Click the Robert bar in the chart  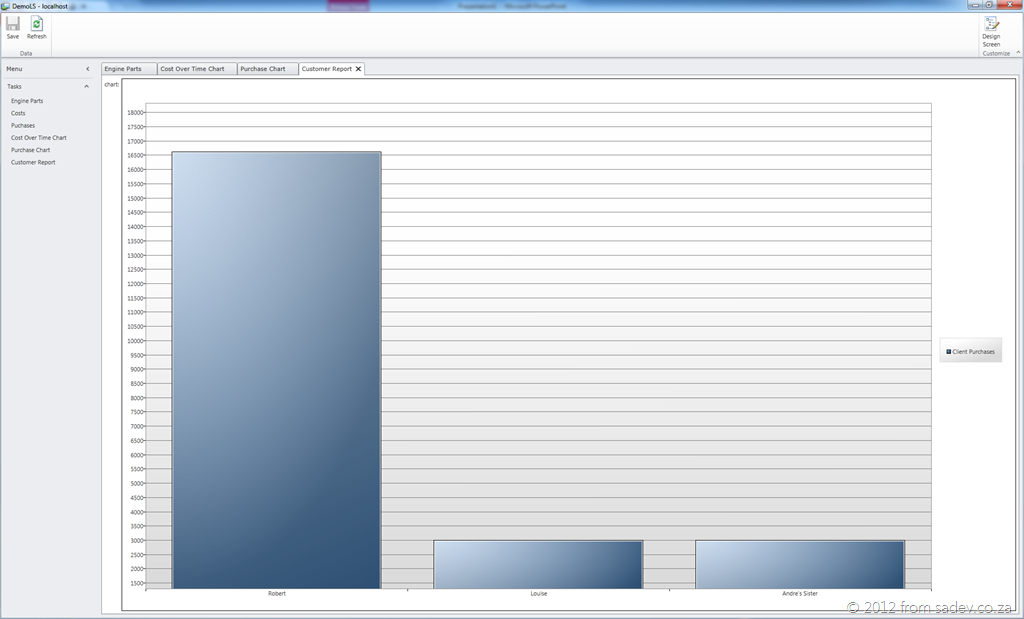point(276,370)
